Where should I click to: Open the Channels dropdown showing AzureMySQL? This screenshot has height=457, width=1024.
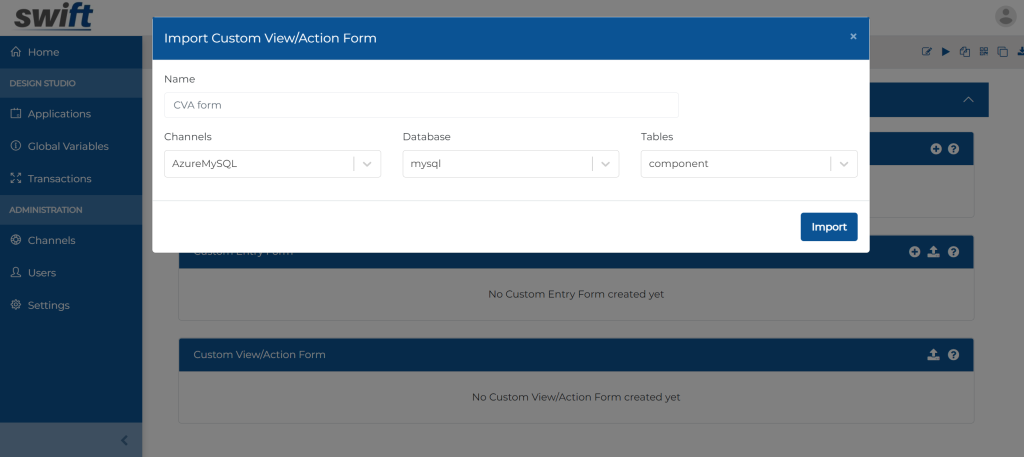pos(272,164)
